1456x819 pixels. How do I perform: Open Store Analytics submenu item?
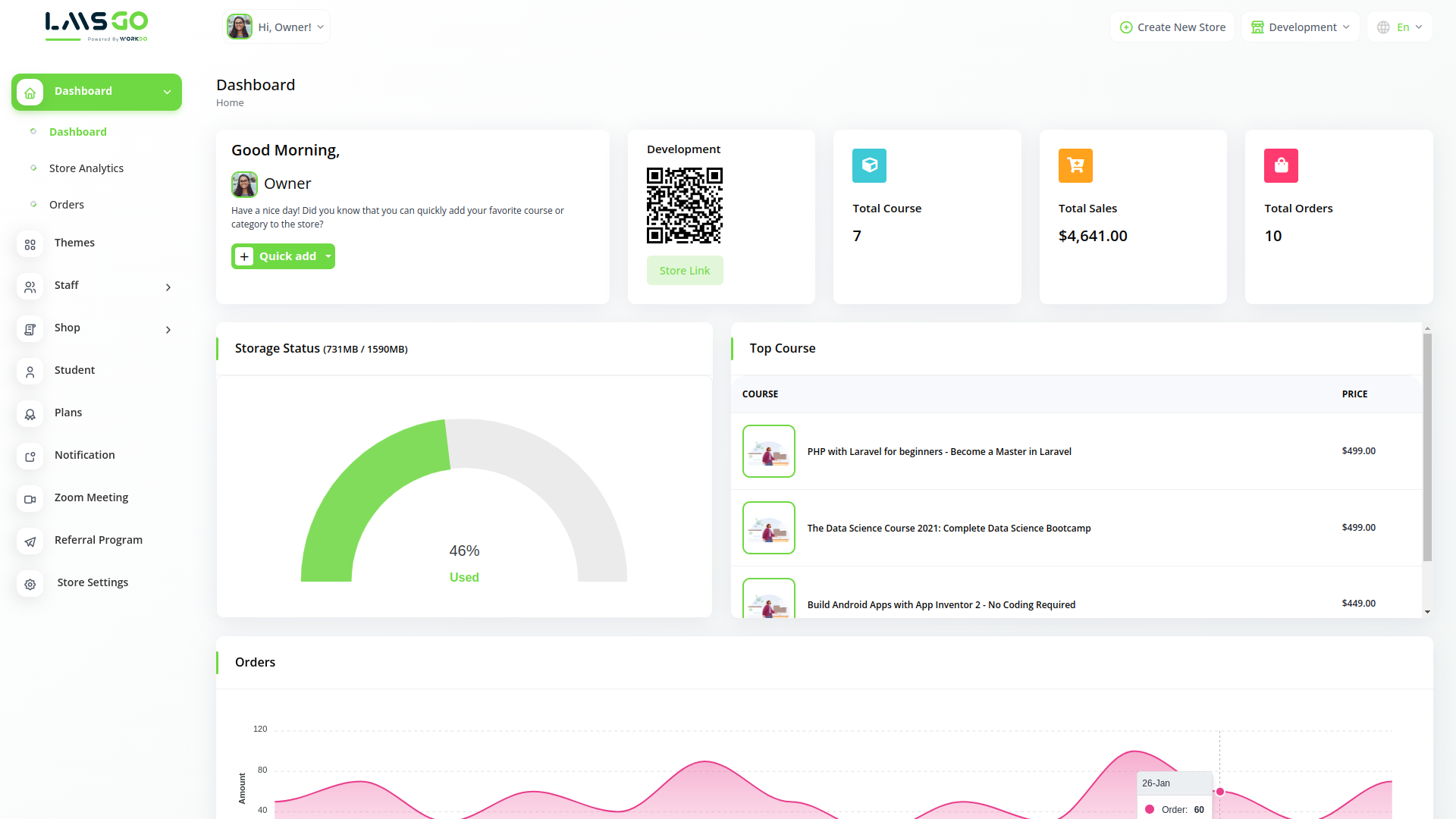click(86, 168)
